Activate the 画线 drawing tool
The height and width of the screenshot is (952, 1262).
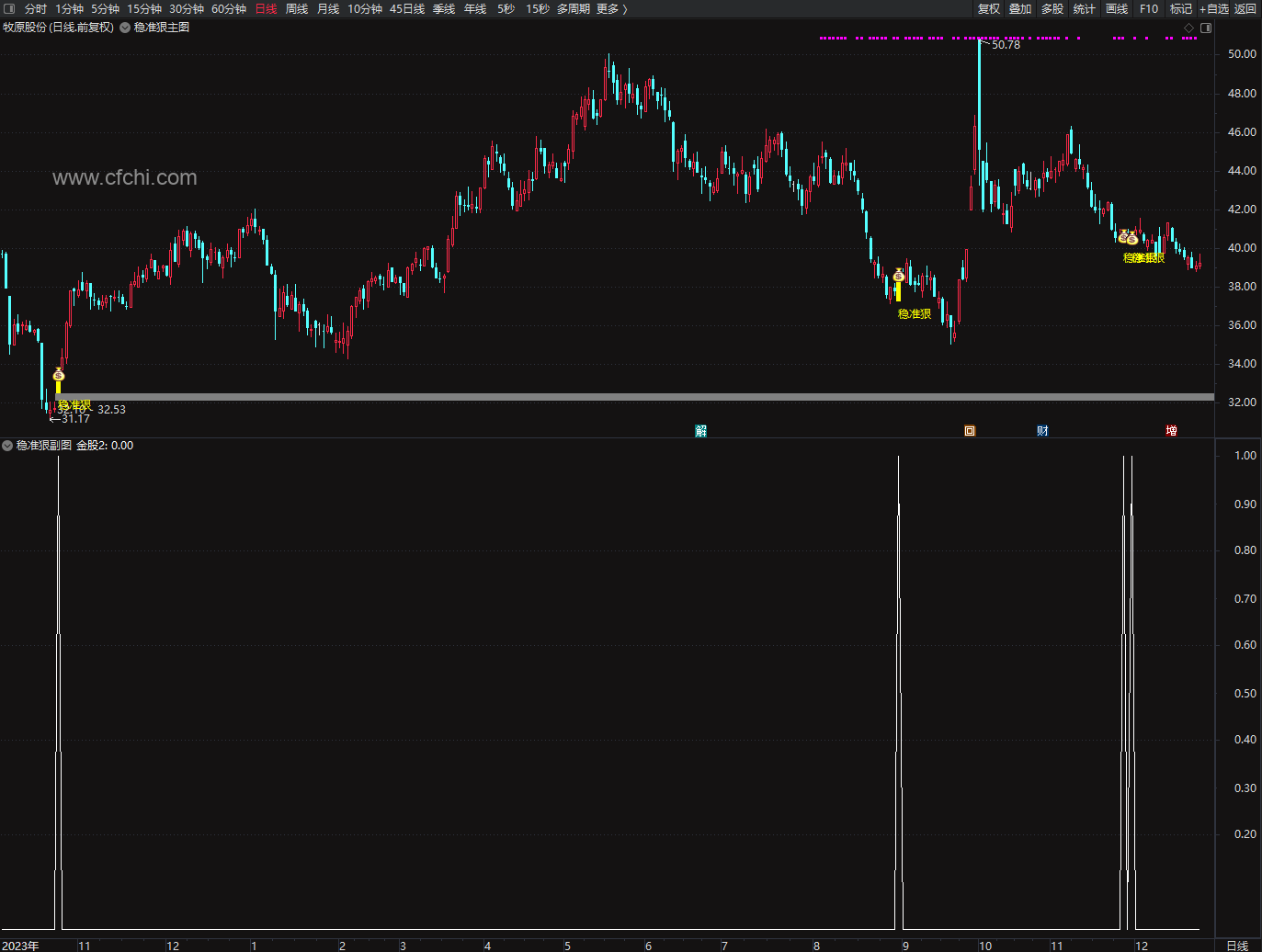pos(1117,8)
